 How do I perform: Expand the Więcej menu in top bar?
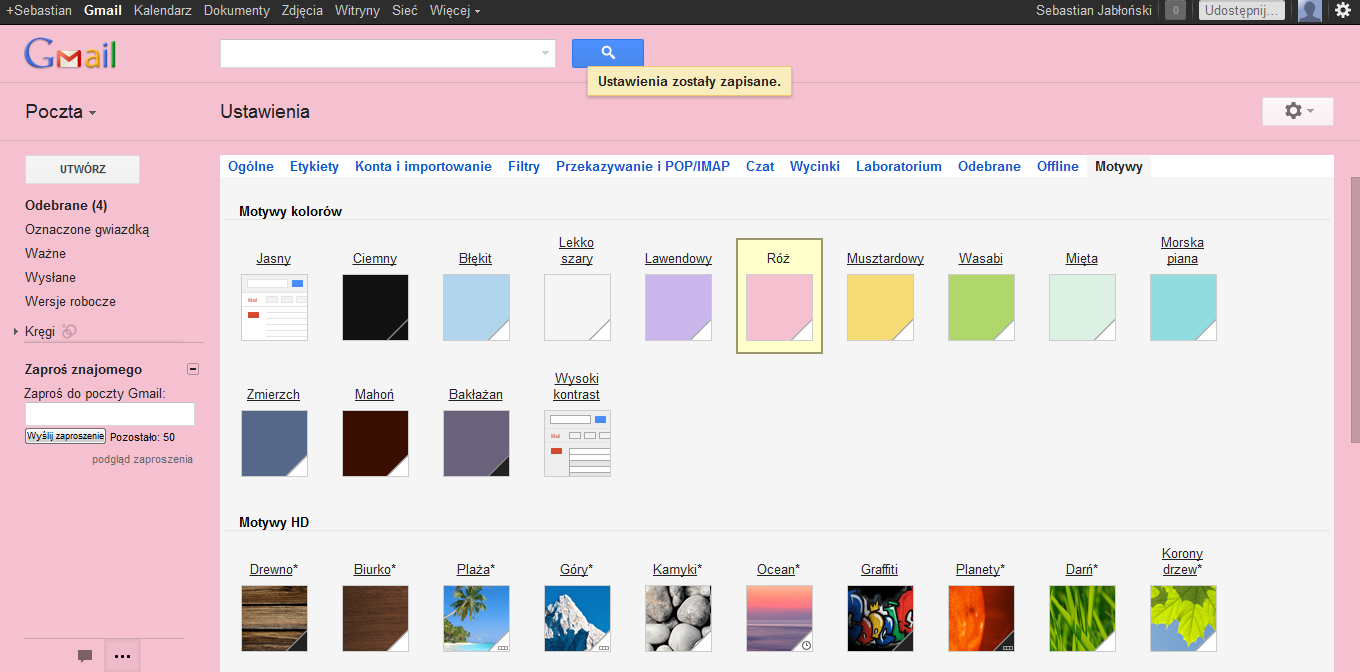pos(455,10)
